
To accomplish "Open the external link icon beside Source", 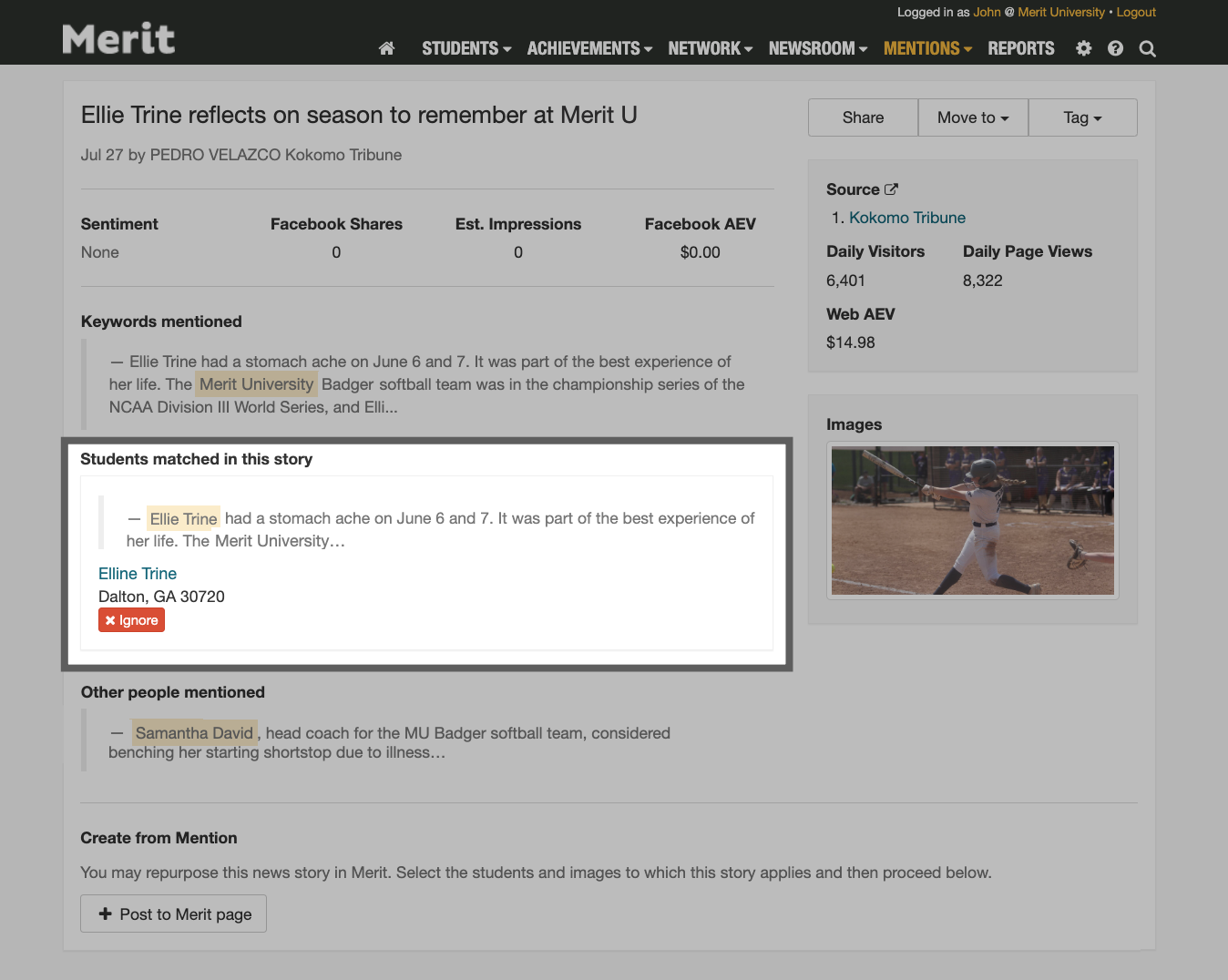I will coord(891,189).
